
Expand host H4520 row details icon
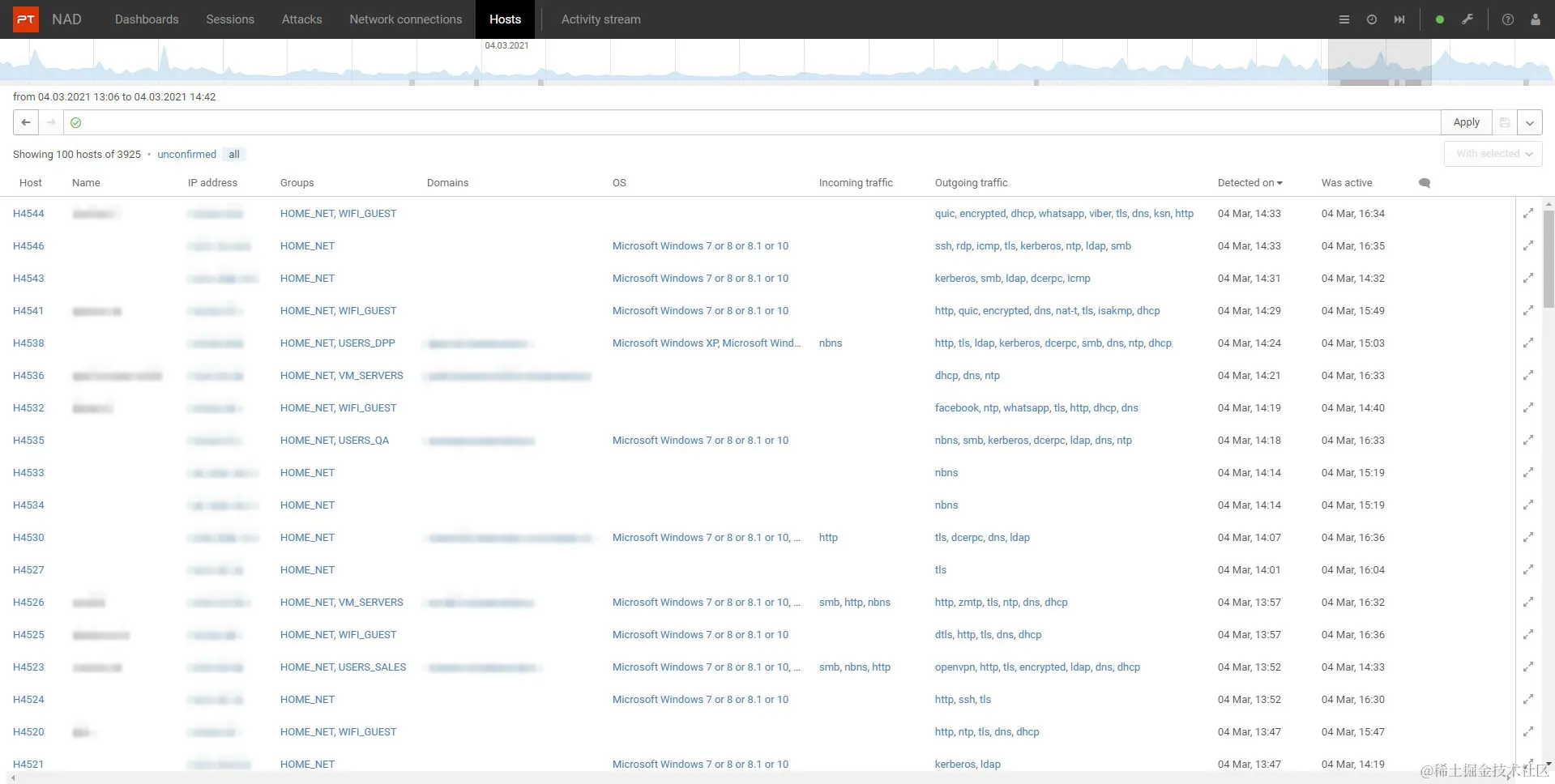click(1528, 732)
